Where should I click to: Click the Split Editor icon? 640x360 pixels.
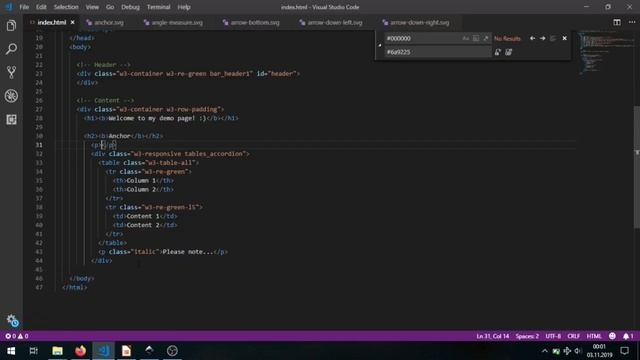pyautogui.click(x=617, y=22)
